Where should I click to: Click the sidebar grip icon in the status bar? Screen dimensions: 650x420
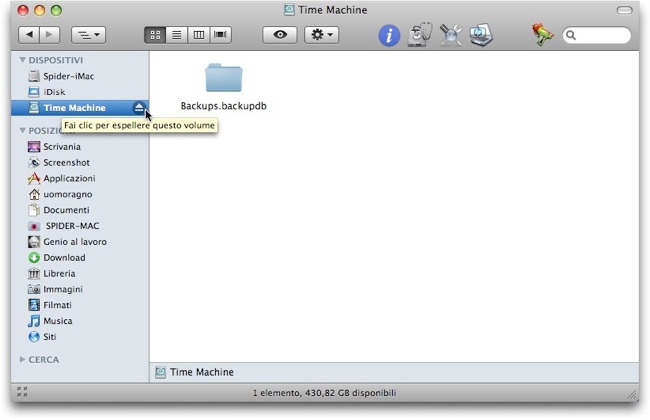click(22, 392)
